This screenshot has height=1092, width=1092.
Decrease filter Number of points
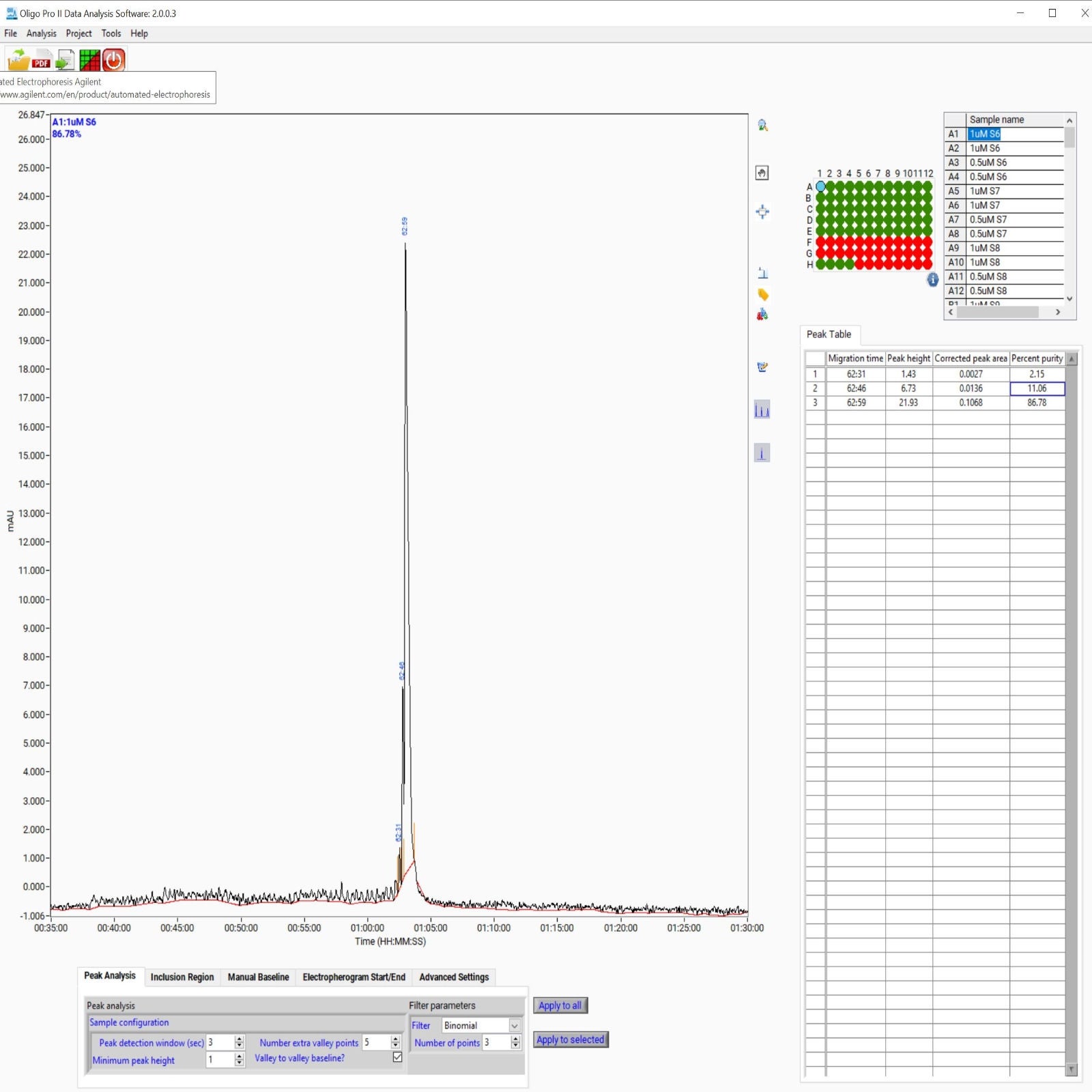(x=515, y=1046)
